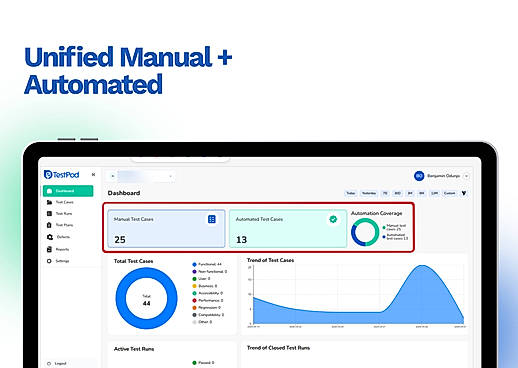Toggle the Passed legend in Active Test Runs
Screen dimensions: 518x368
203,363
